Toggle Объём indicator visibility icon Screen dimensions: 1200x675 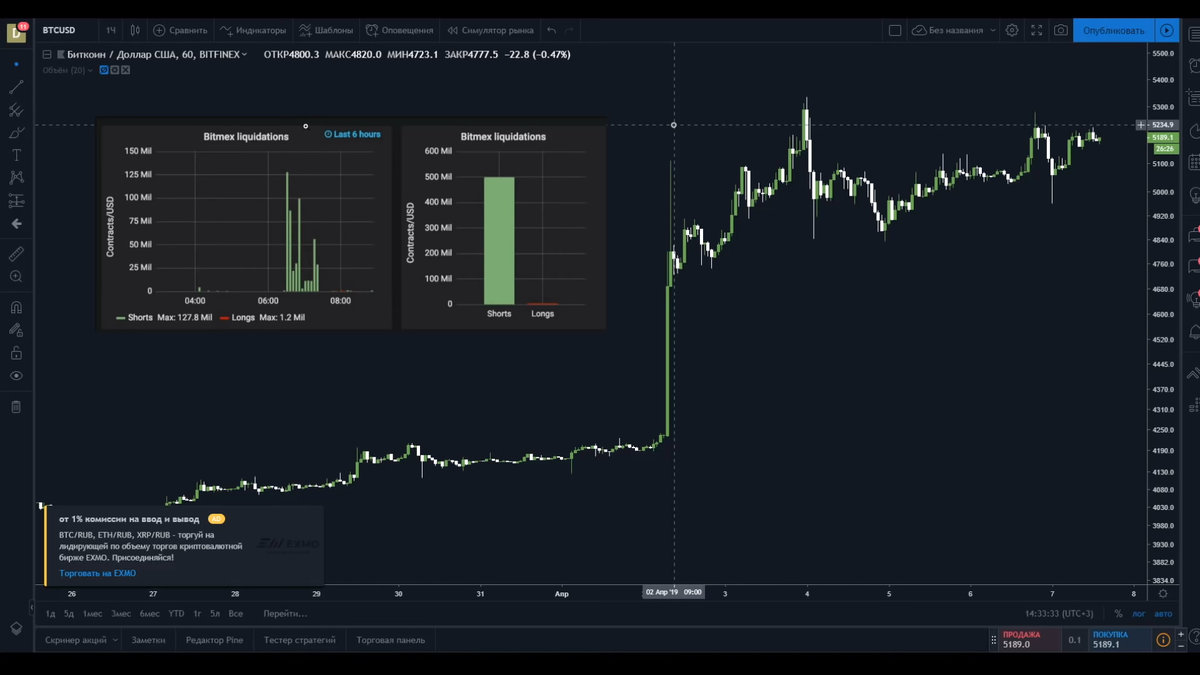click(x=104, y=70)
